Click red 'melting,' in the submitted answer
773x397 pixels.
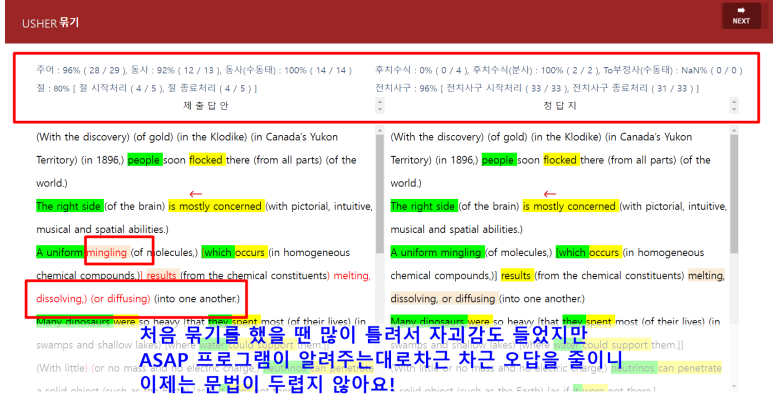352,276
